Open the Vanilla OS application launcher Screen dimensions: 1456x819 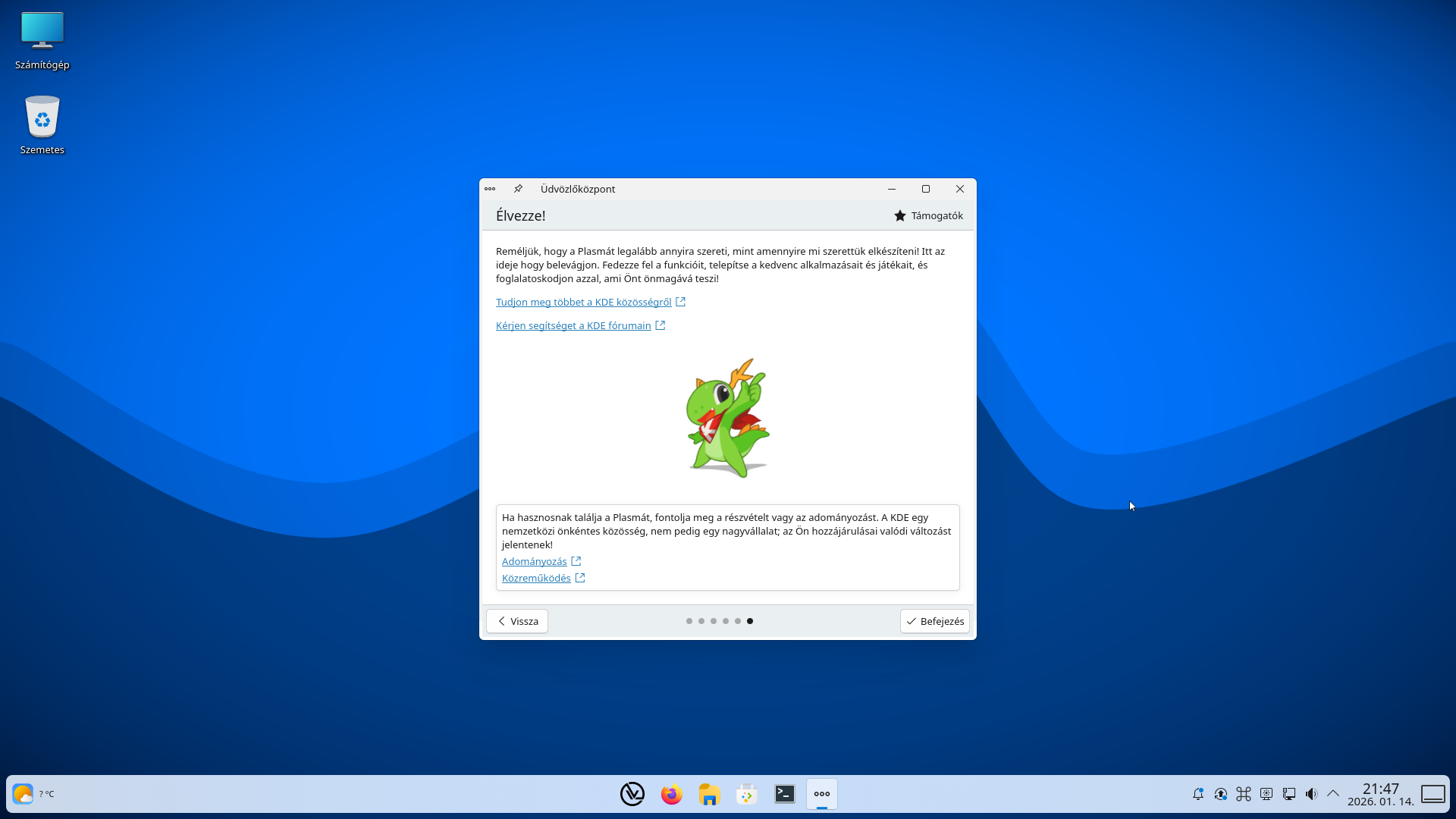point(632,794)
